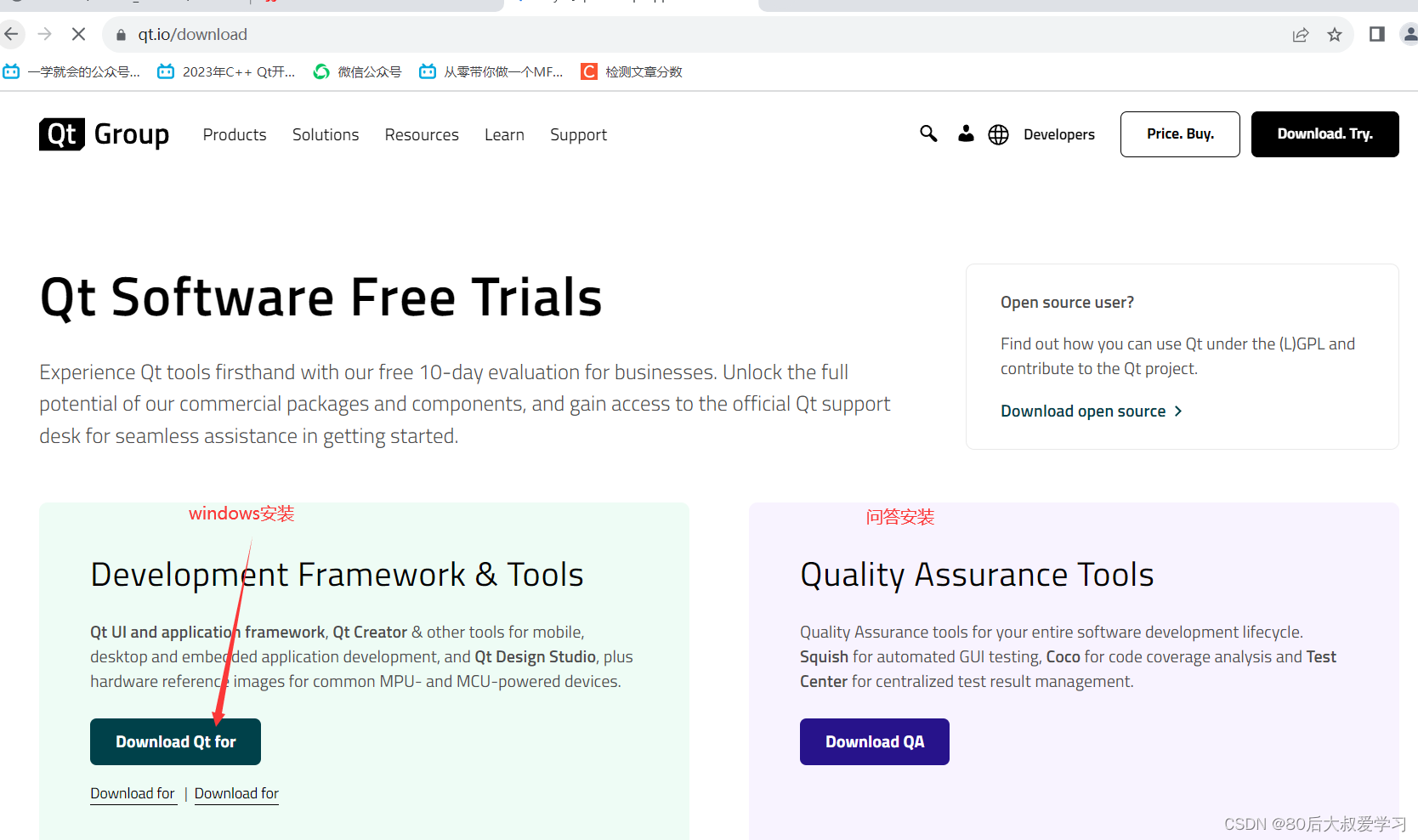
Task: Open the Resources menu
Action: point(422,134)
